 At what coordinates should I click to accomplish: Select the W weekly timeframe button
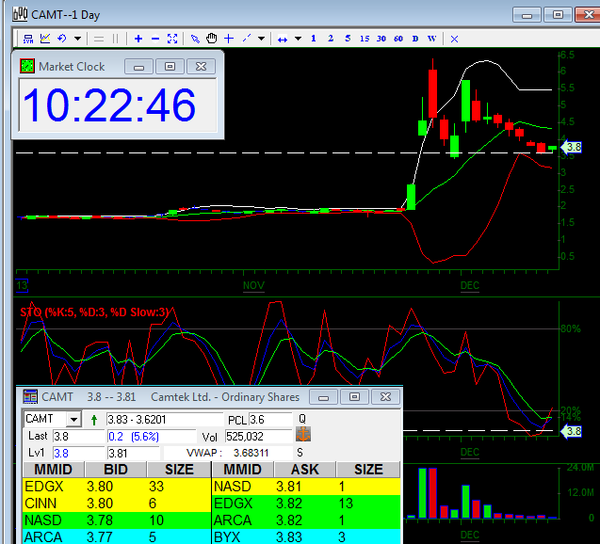[x=431, y=38]
